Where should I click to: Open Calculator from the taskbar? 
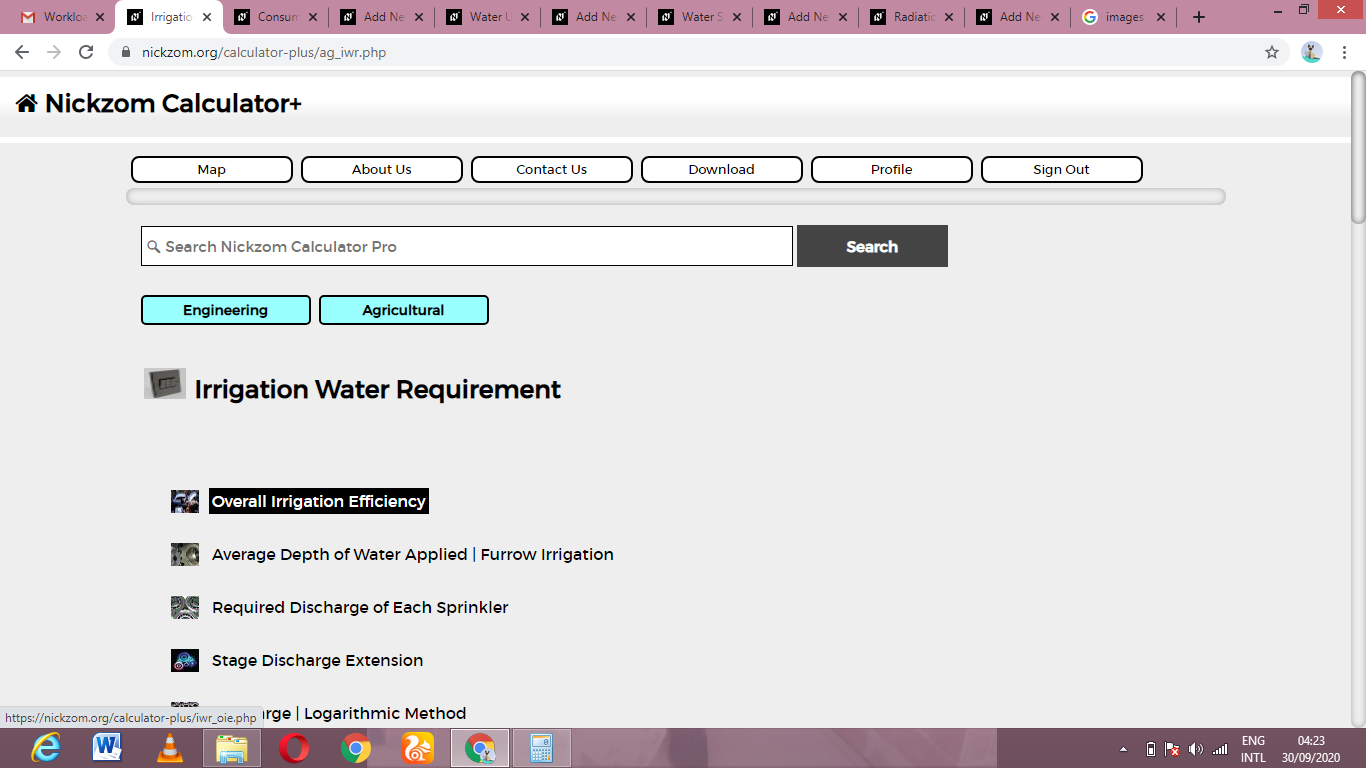(x=541, y=748)
